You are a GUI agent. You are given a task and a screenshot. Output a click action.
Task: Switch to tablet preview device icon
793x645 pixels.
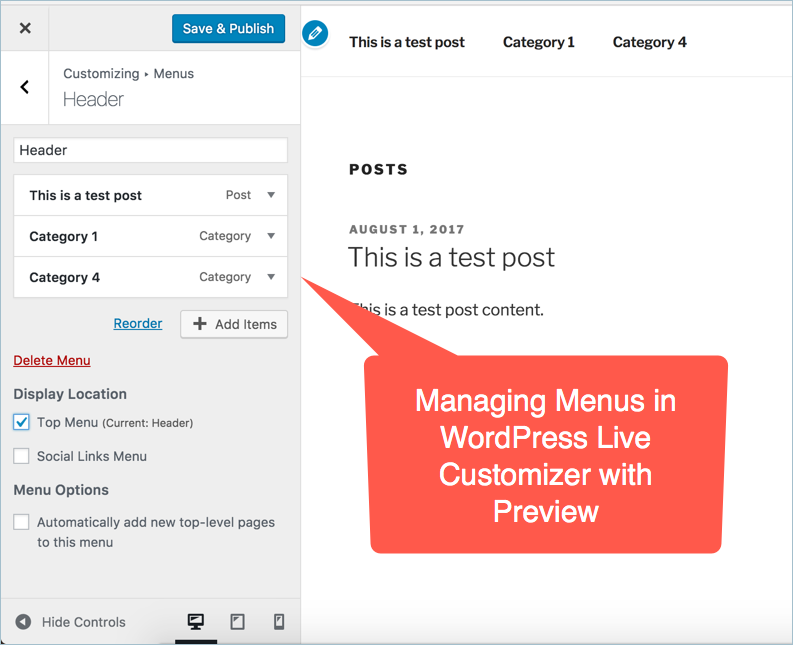pos(237,622)
